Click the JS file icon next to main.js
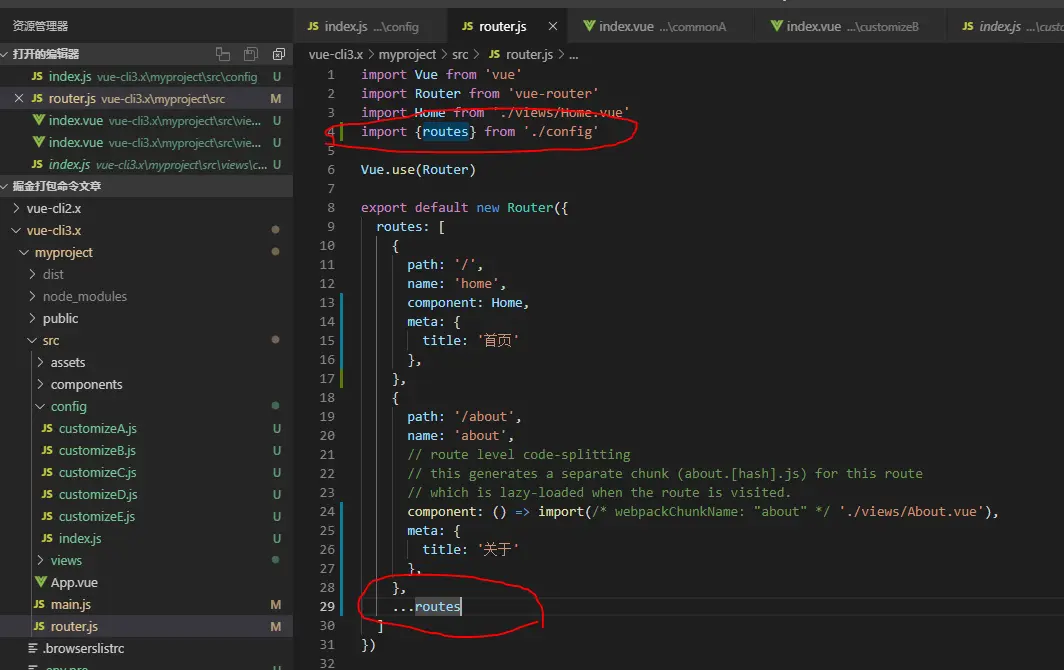 pos(39,604)
